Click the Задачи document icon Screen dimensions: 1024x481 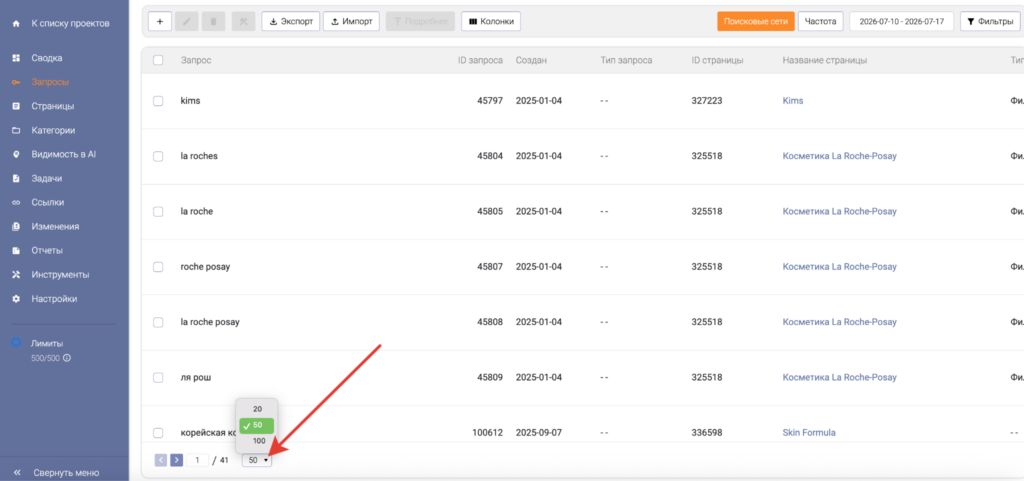pos(16,179)
